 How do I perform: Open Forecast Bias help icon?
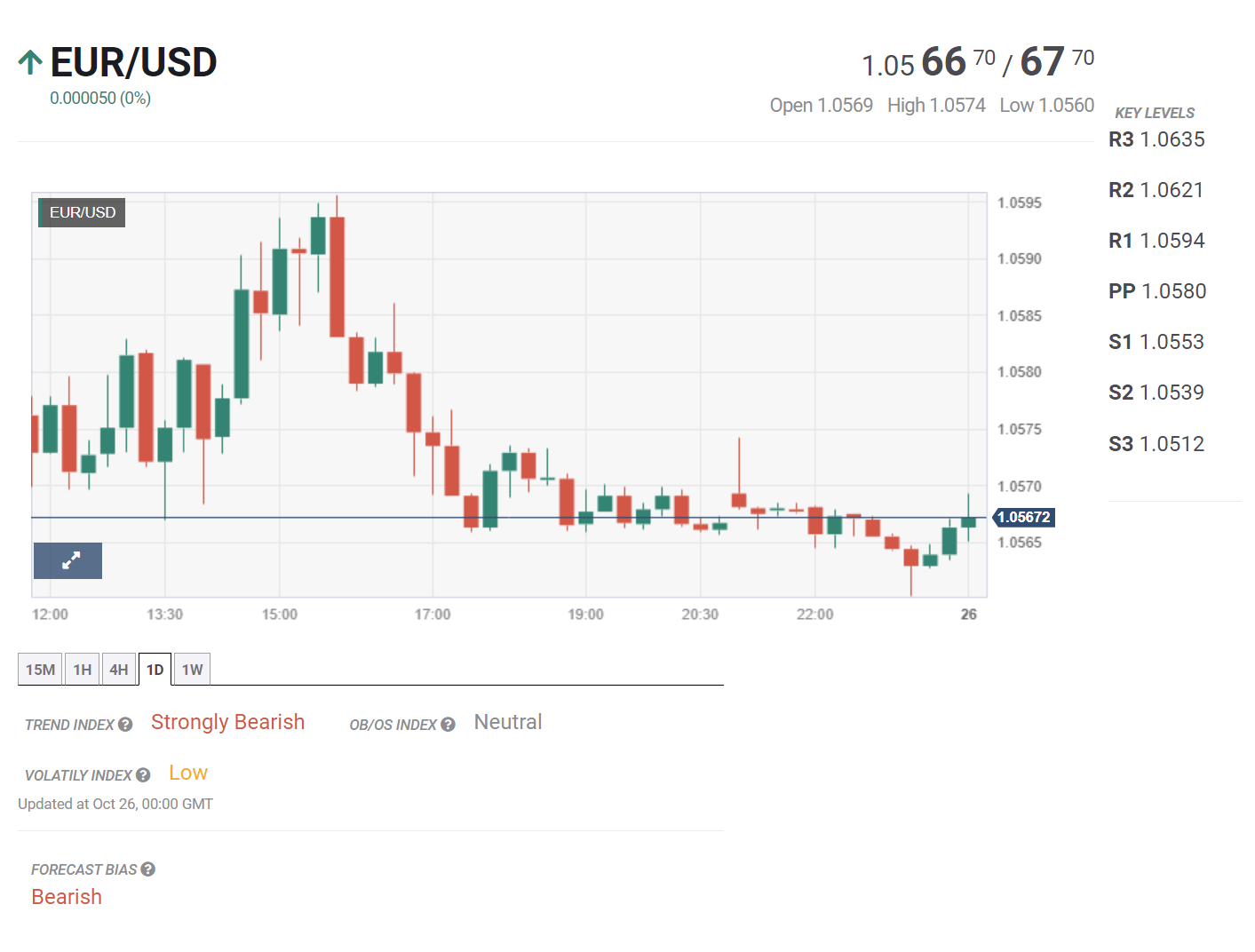[148, 869]
